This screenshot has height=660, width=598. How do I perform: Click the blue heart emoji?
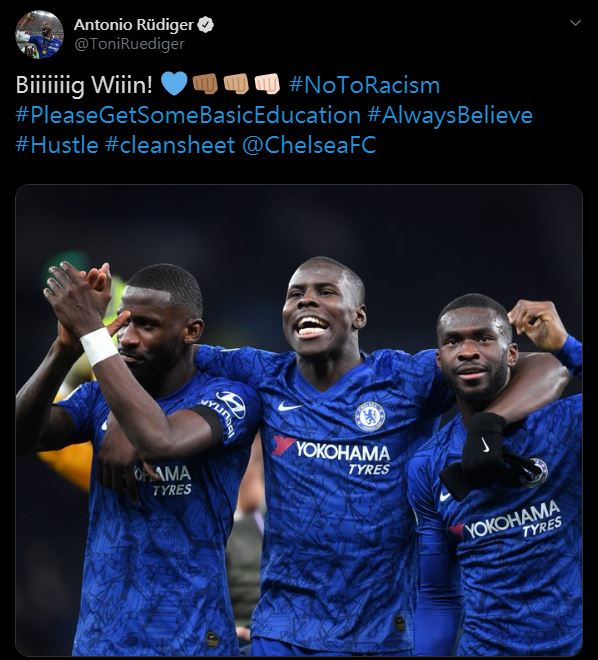(x=174, y=83)
